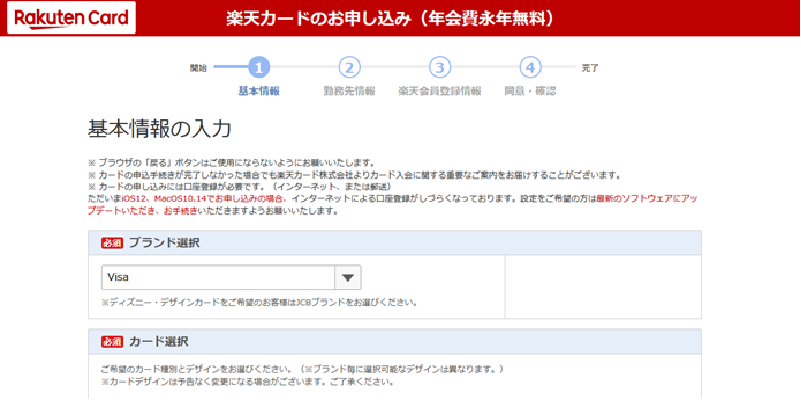Click step 1 circle 基本情報
Image resolution: width=801 pixels, height=410 pixels.
[259, 67]
